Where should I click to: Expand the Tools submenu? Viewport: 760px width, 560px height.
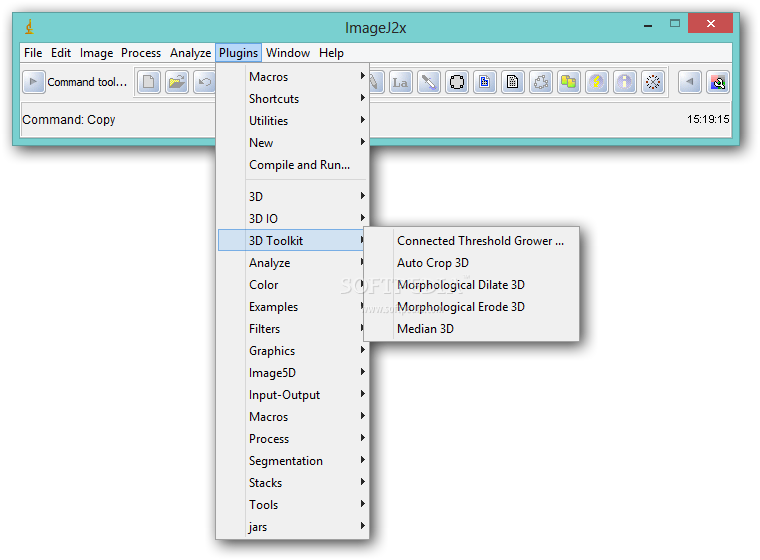coord(293,505)
